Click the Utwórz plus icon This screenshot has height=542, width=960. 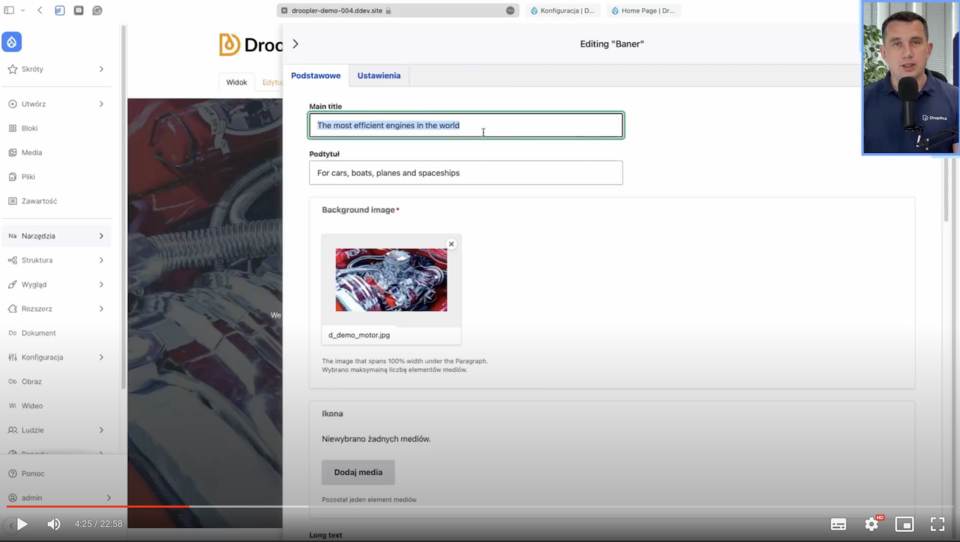pos(12,104)
